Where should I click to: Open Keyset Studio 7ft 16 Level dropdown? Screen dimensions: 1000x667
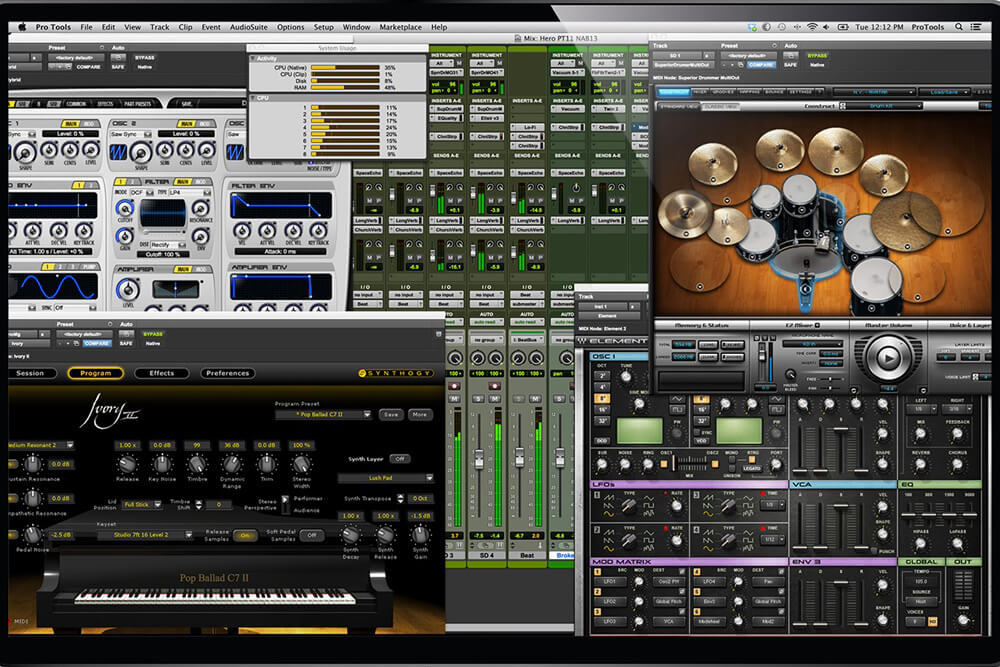[145, 535]
